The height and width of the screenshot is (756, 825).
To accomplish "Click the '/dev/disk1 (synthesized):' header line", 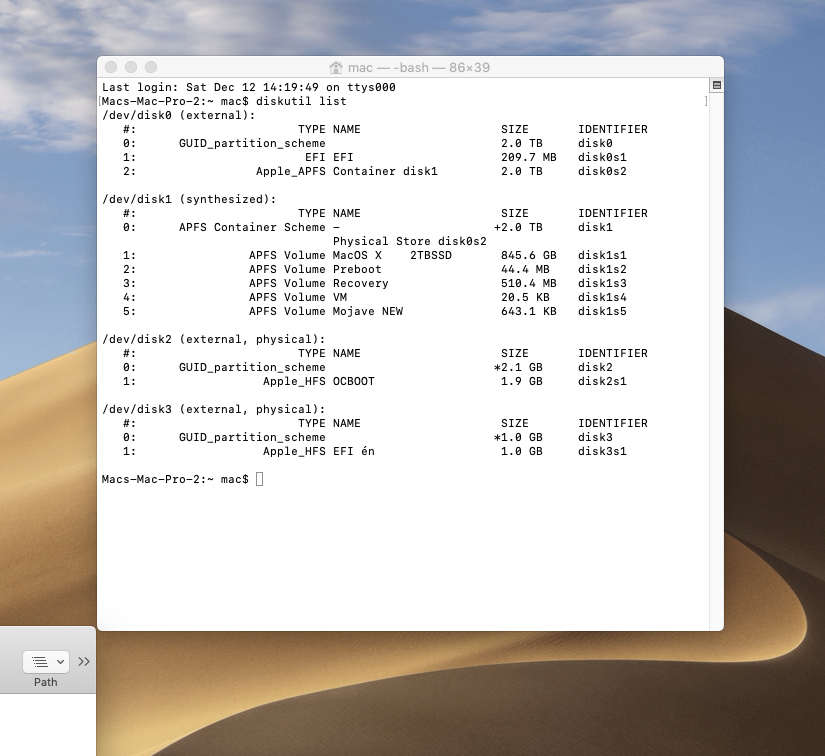I will pos(189,199).
